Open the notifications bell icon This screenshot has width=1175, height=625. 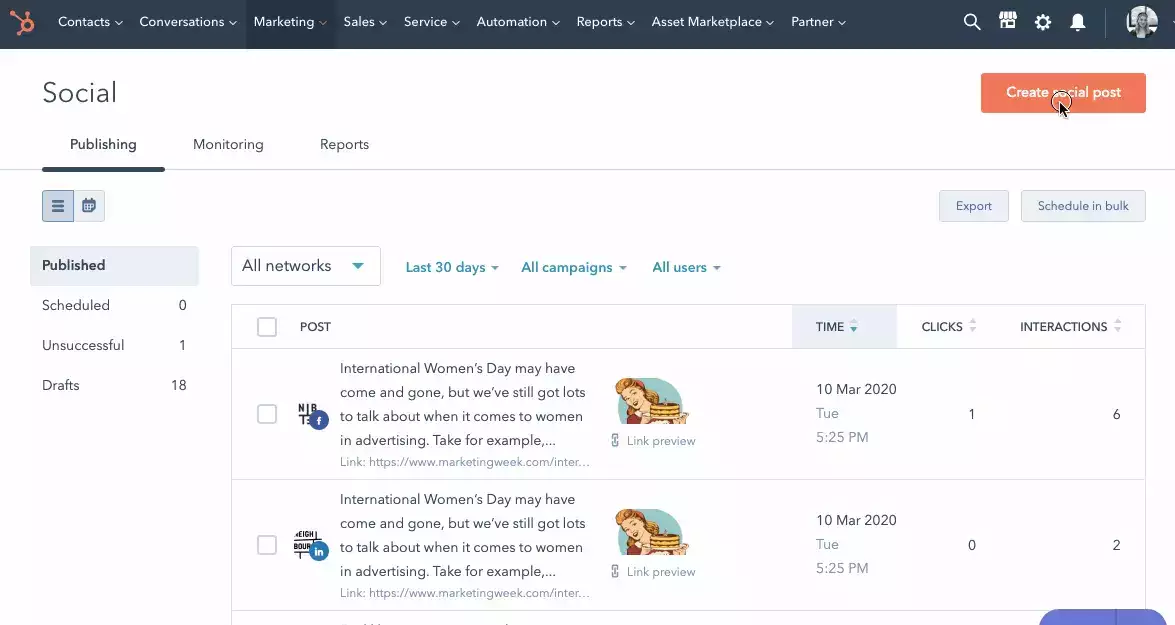tap(1078, 22)
